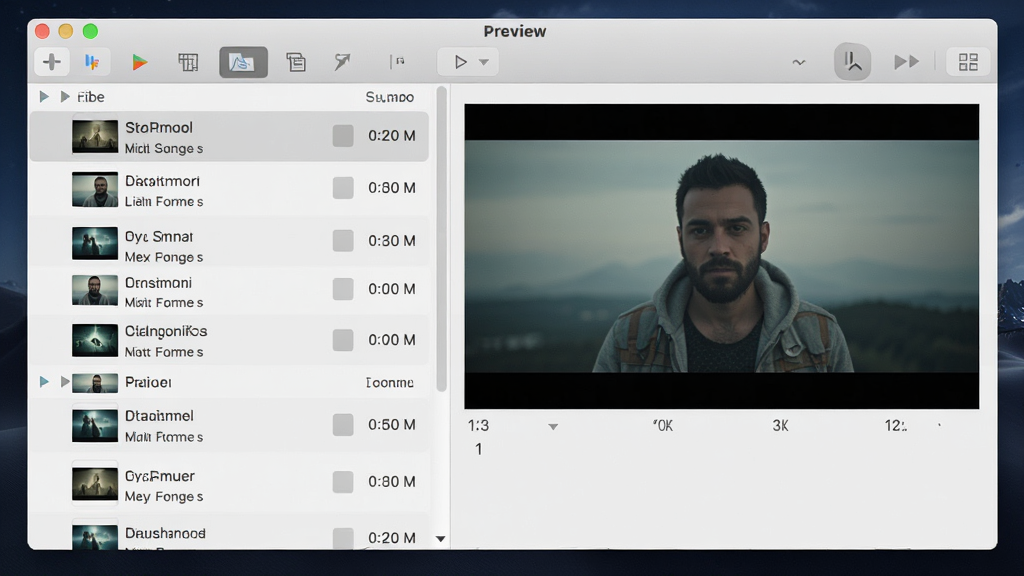Check the box in Daushanood row
Image resolution: width=1024 pixels, height=576 pixels.
point(343,538)
